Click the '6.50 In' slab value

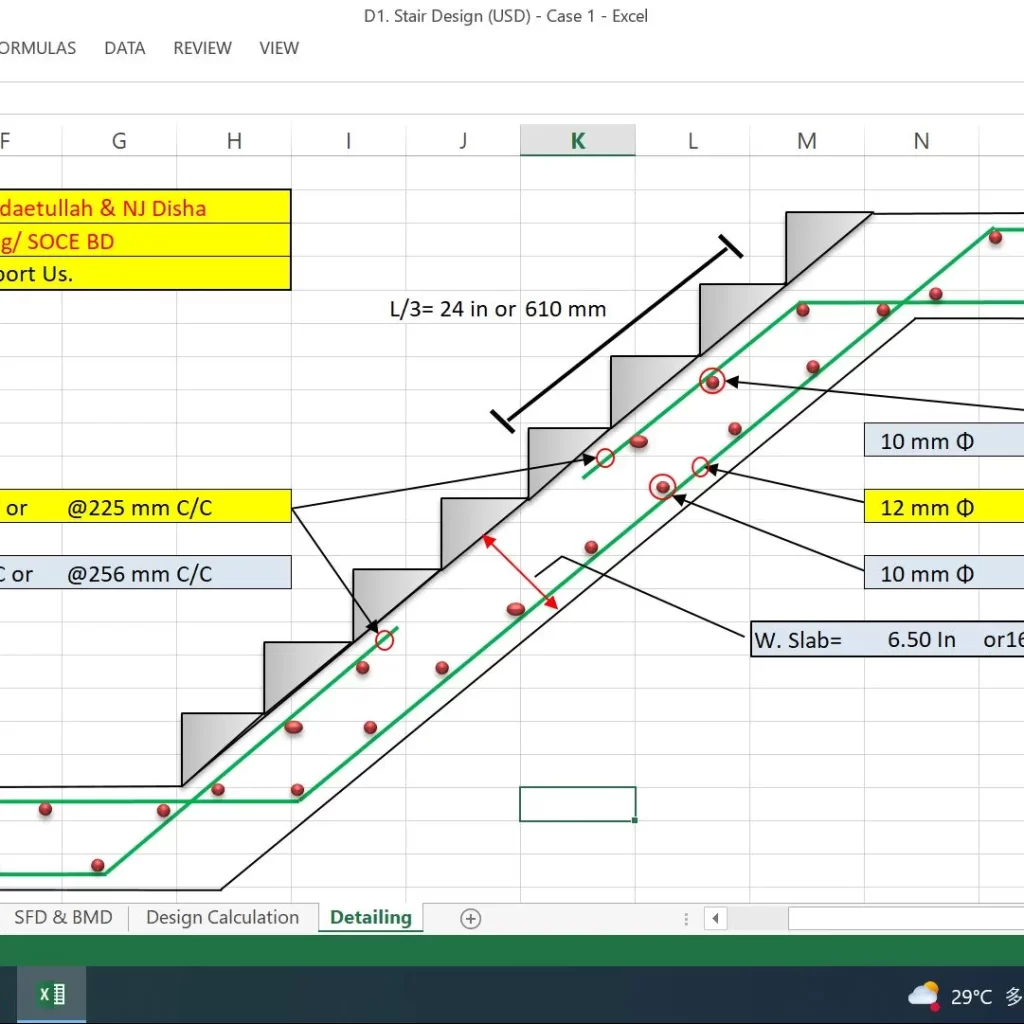pos(921,640)
